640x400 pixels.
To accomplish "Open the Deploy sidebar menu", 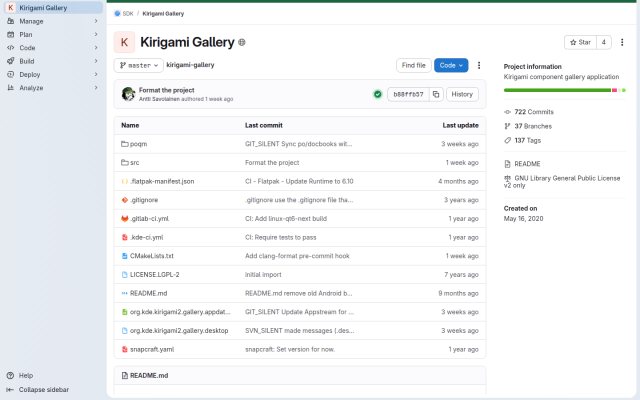I will point(53,75).
